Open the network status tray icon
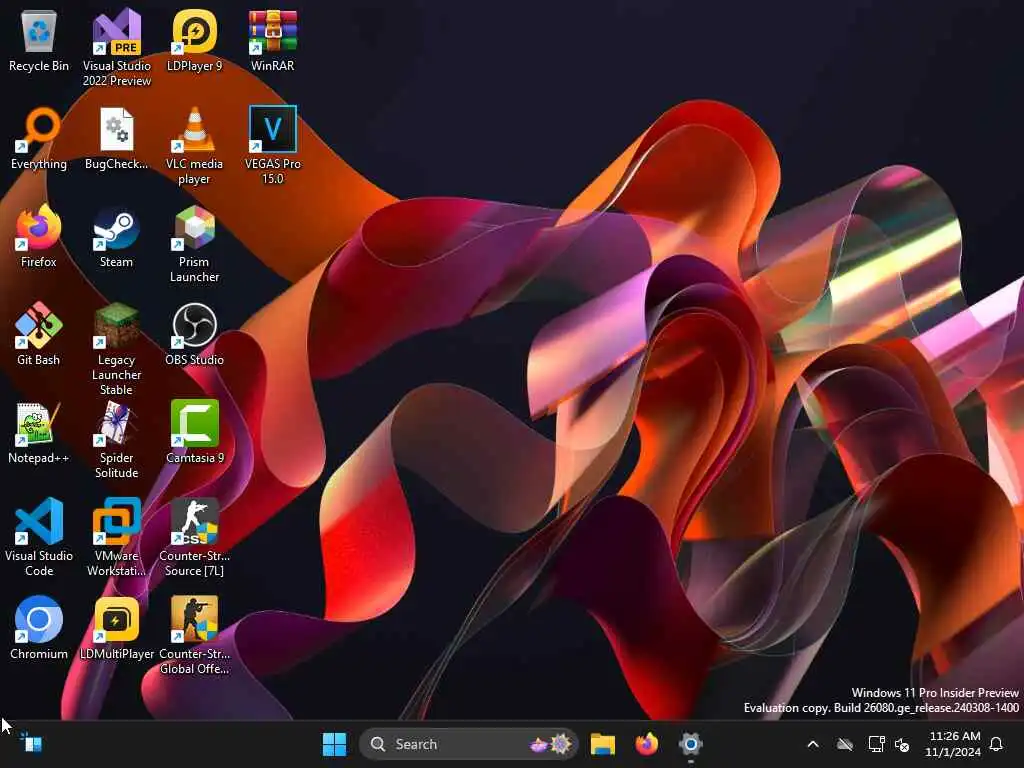The height and width of the screenshot is (768, 1024). click(x=876, y=744)
